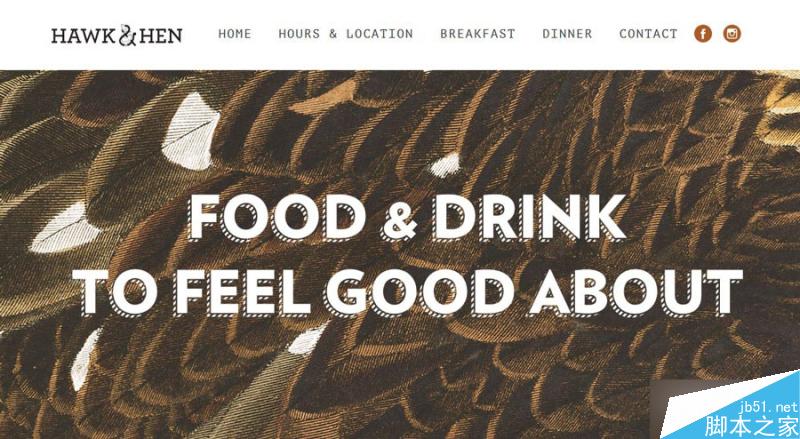This screenshot has width=800, height=439.
Task: Open the Instagram social icon
Action: (732, 34)
